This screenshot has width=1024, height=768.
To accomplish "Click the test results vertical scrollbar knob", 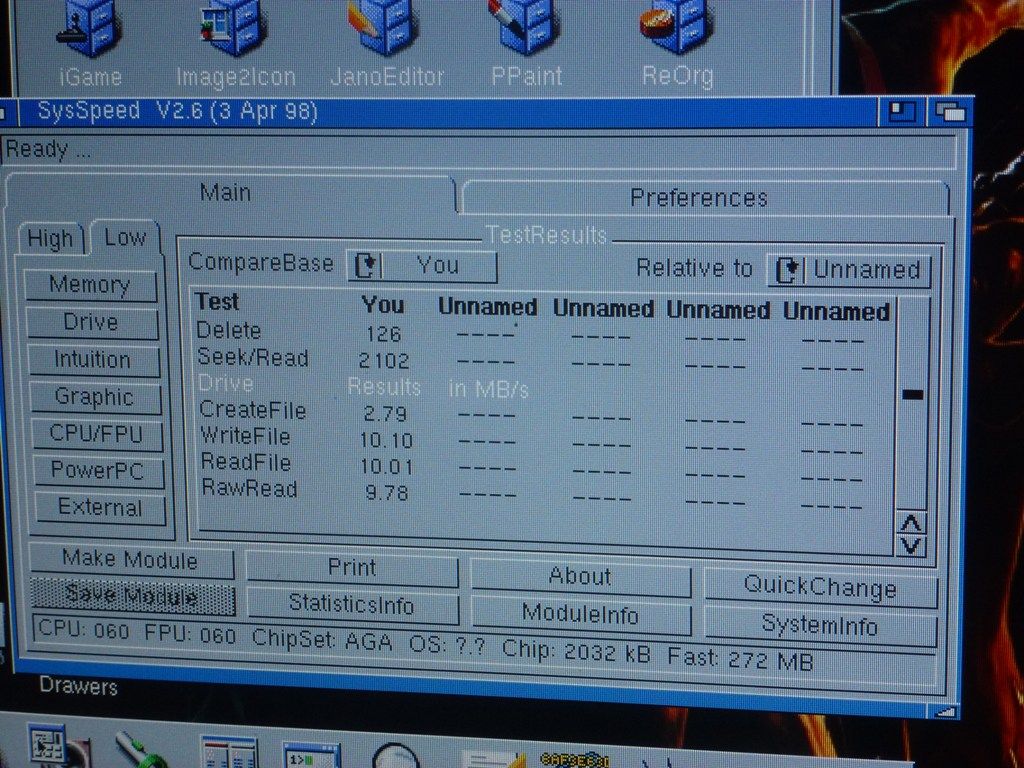I will point(912,394).
